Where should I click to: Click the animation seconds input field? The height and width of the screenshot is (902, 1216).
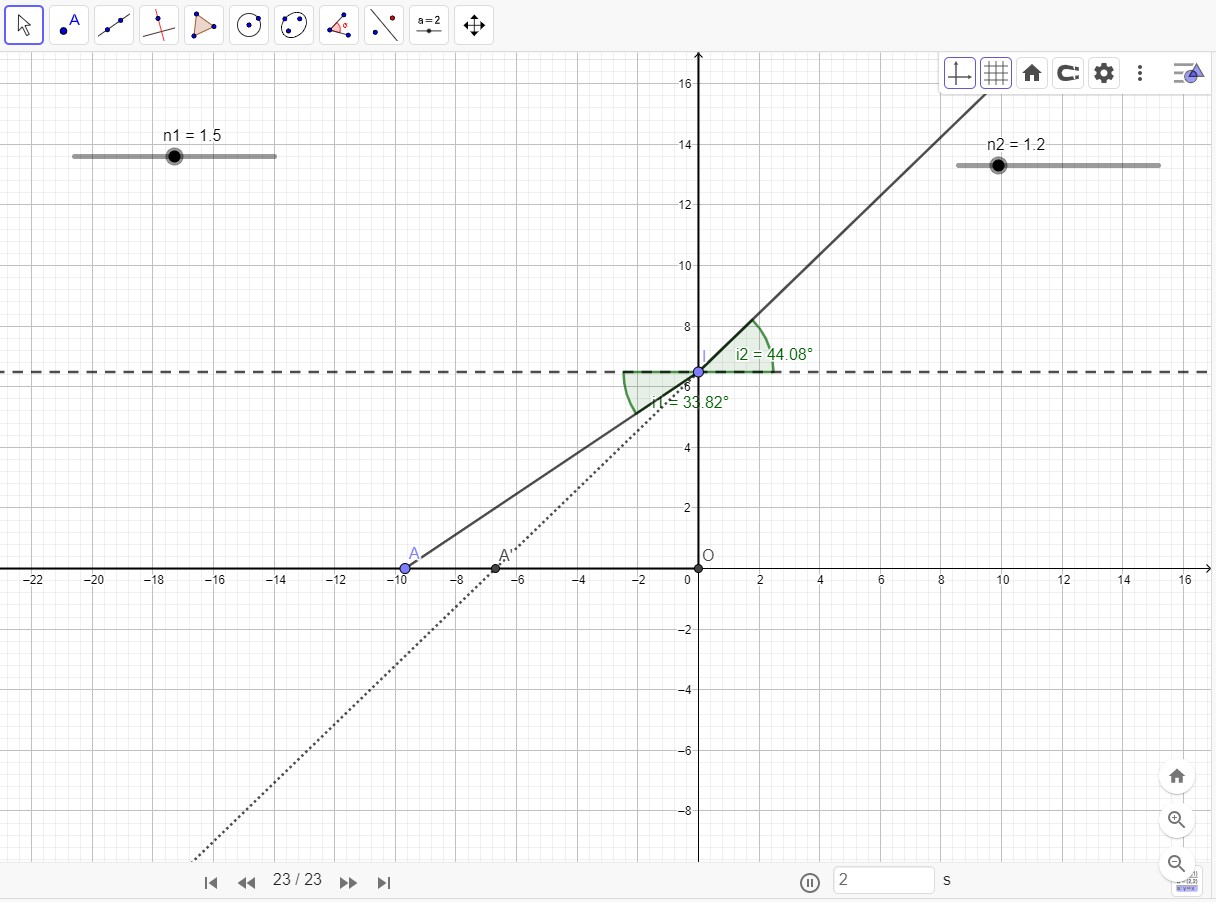point(884,880)
